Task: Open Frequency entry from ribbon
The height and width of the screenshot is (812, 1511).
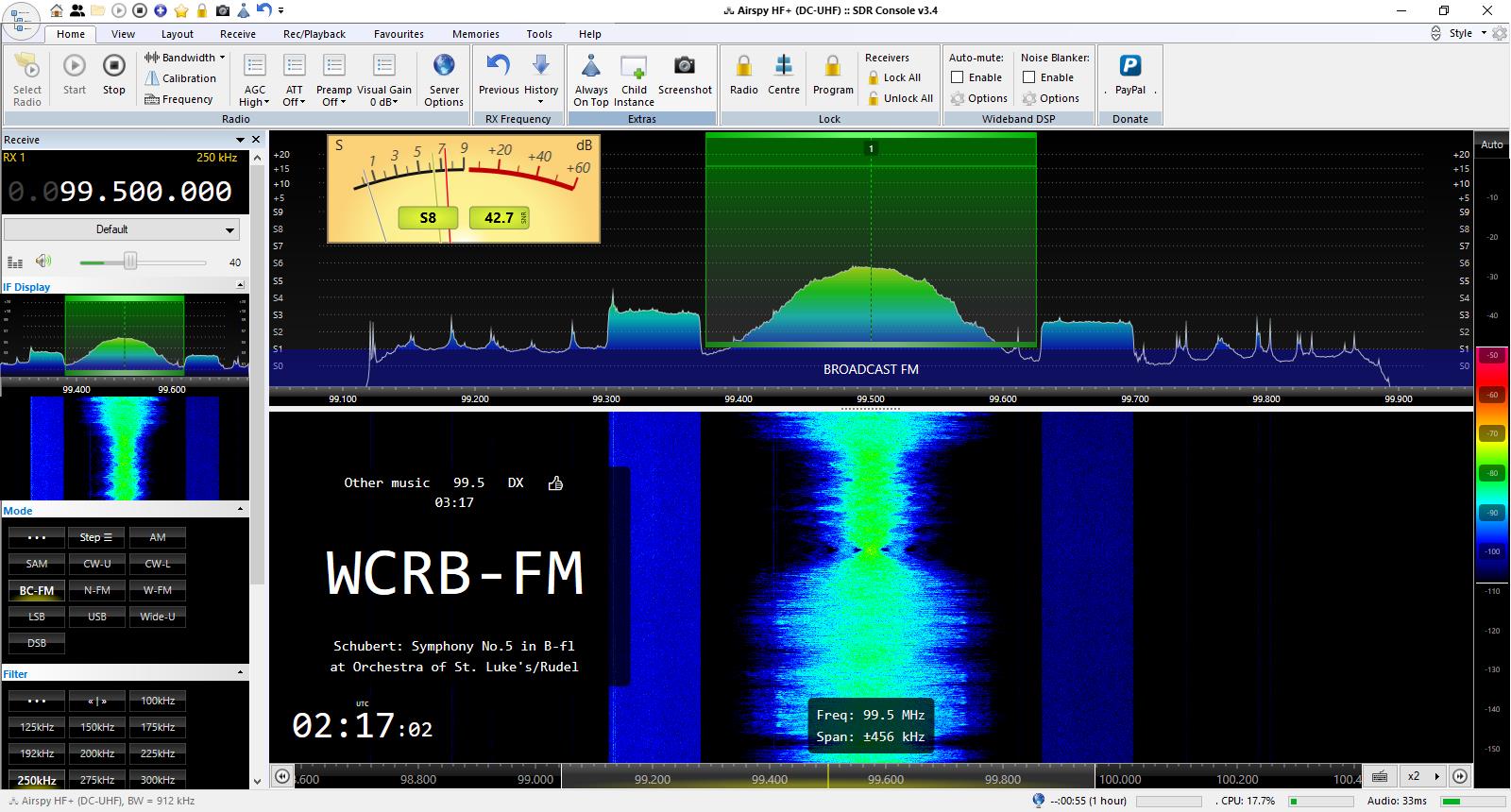Action: 178,99
